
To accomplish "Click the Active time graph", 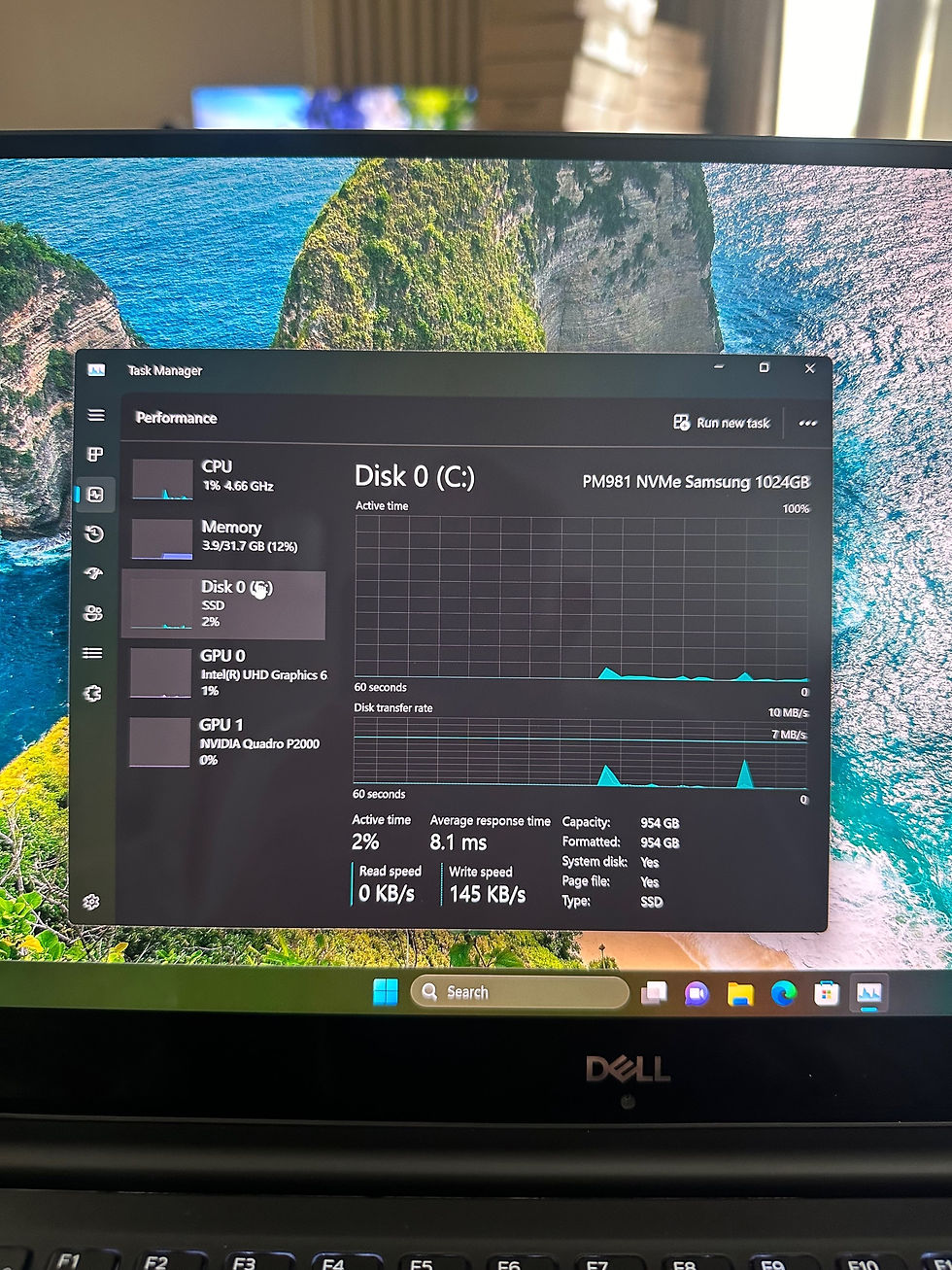I will click(x=582, y=599).
